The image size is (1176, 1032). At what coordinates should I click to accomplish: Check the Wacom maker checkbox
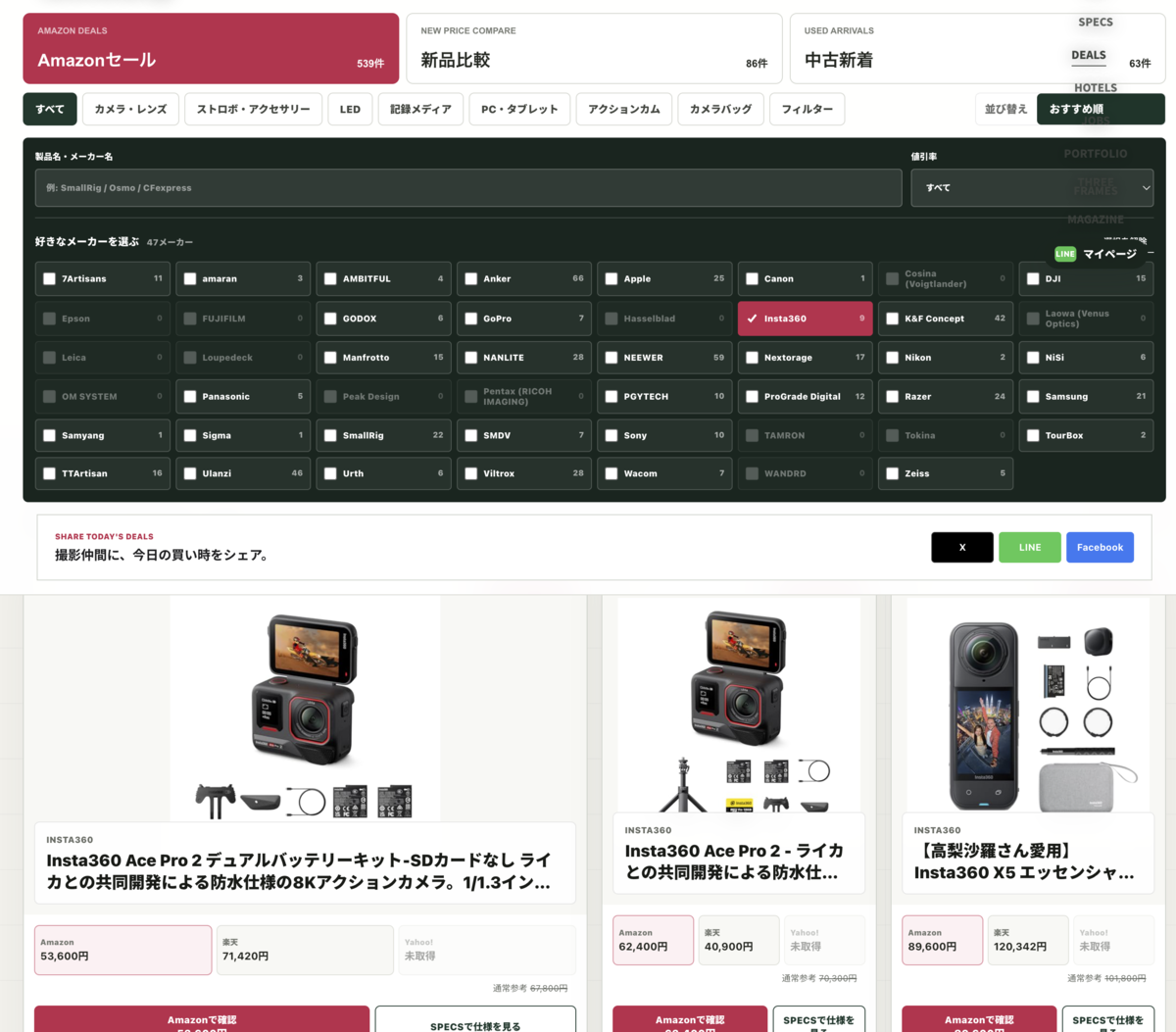(x=612, y=473)
